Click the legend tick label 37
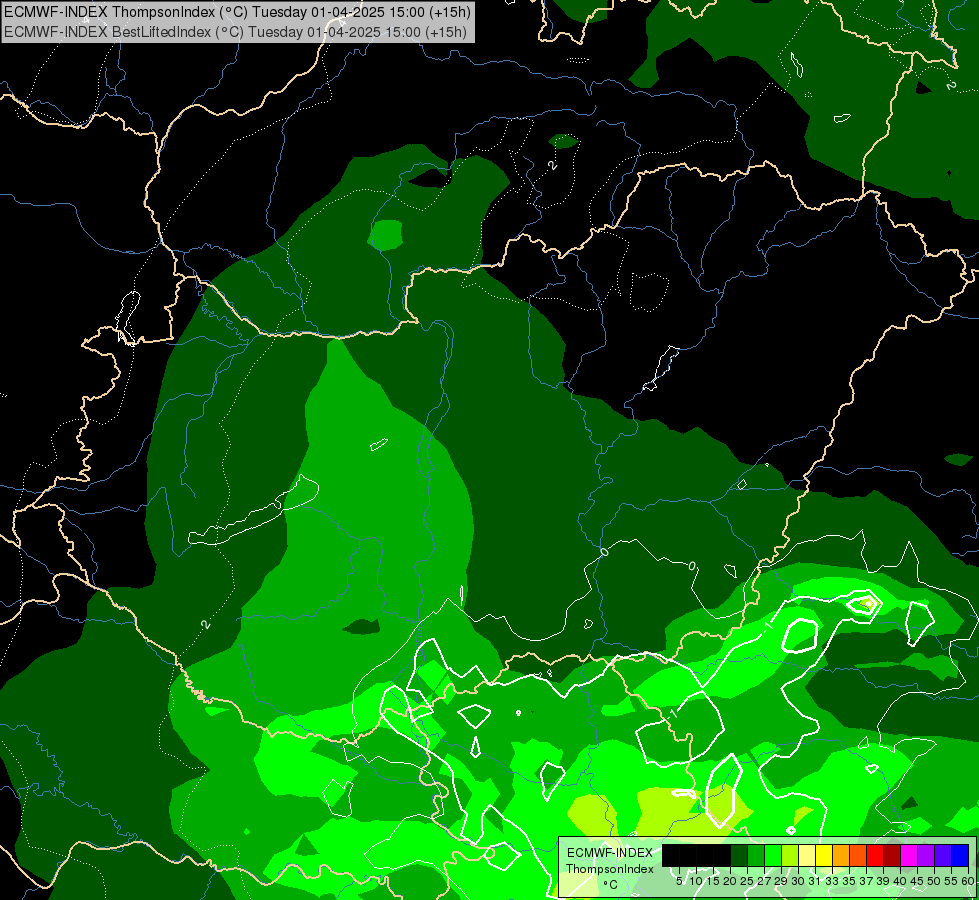This screenshot has height=900, width=979. point(867,881)
